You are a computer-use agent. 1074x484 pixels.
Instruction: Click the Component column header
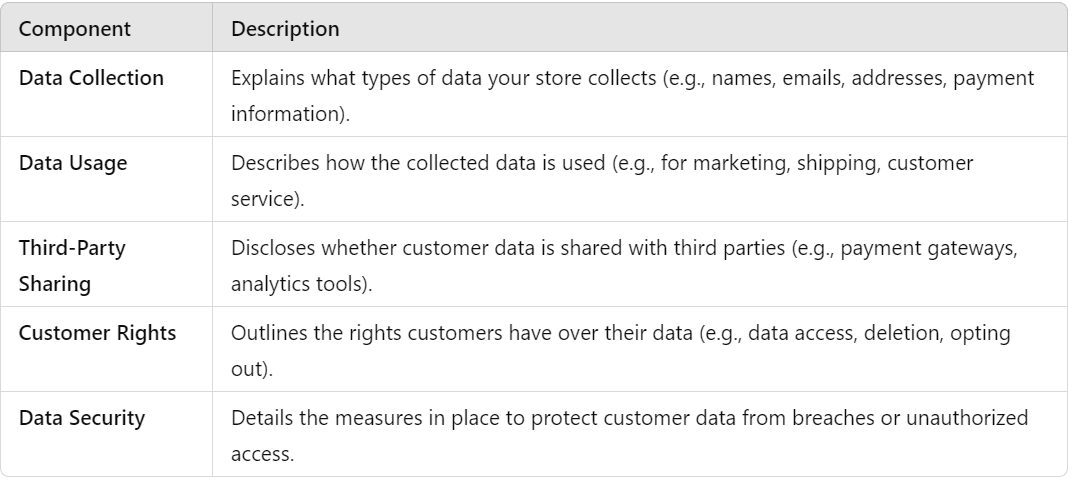click(x=74, y=29)
